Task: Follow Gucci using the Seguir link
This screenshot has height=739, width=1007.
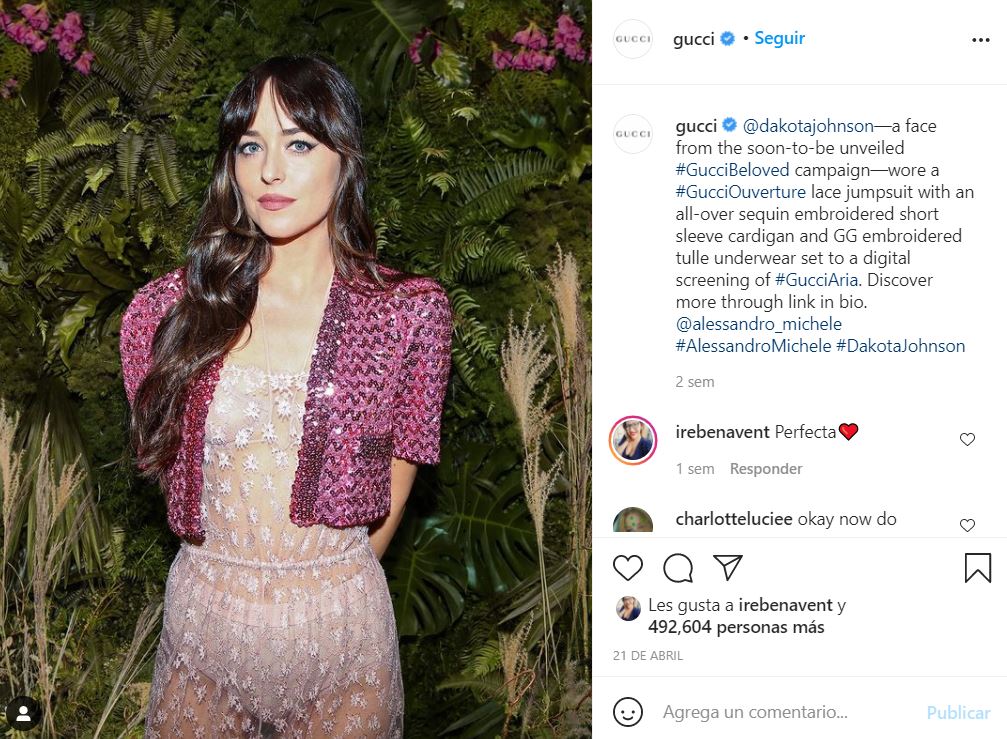Action: (x=779, y=39)
